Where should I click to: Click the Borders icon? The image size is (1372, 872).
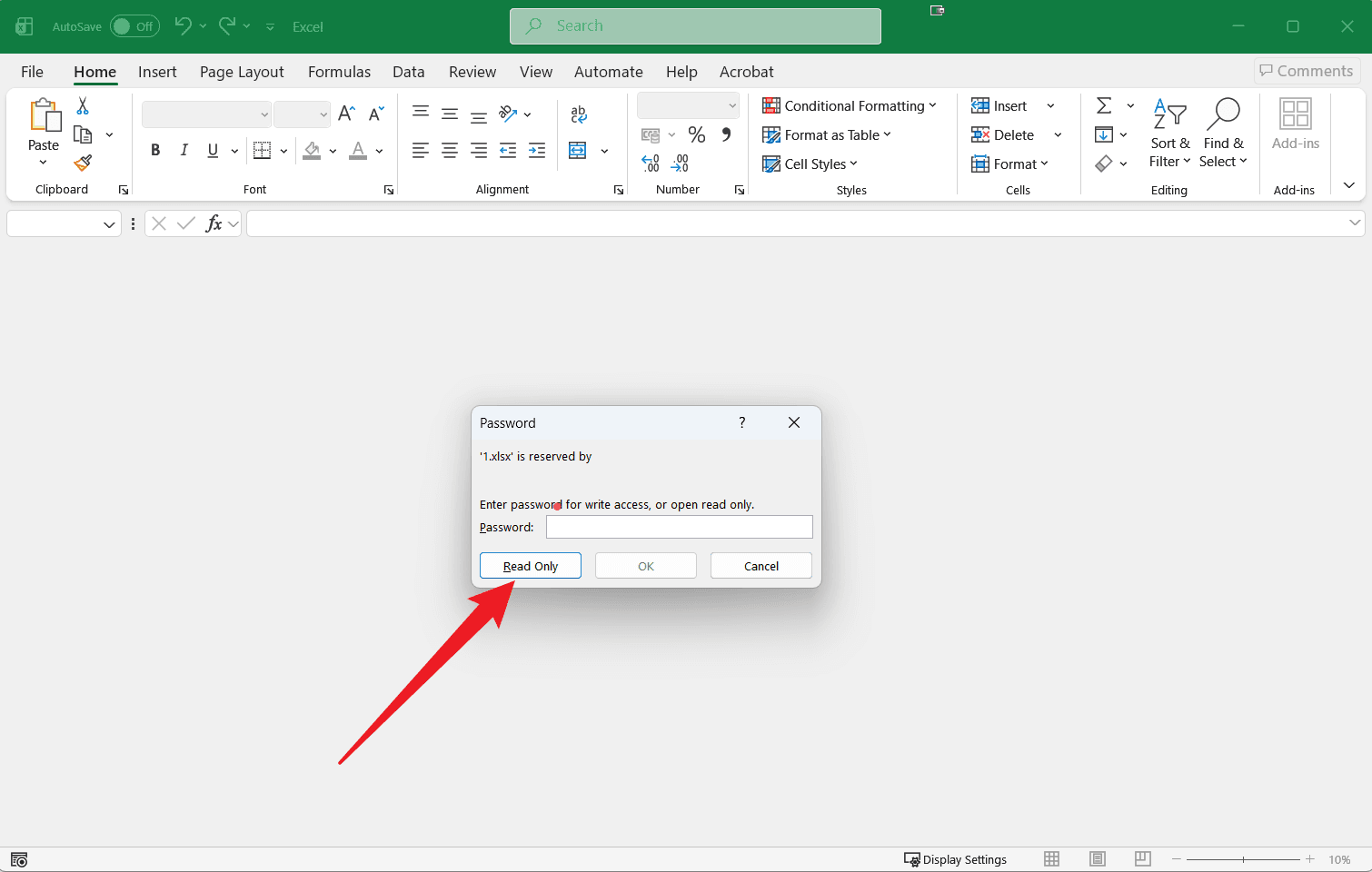point(262,151)
